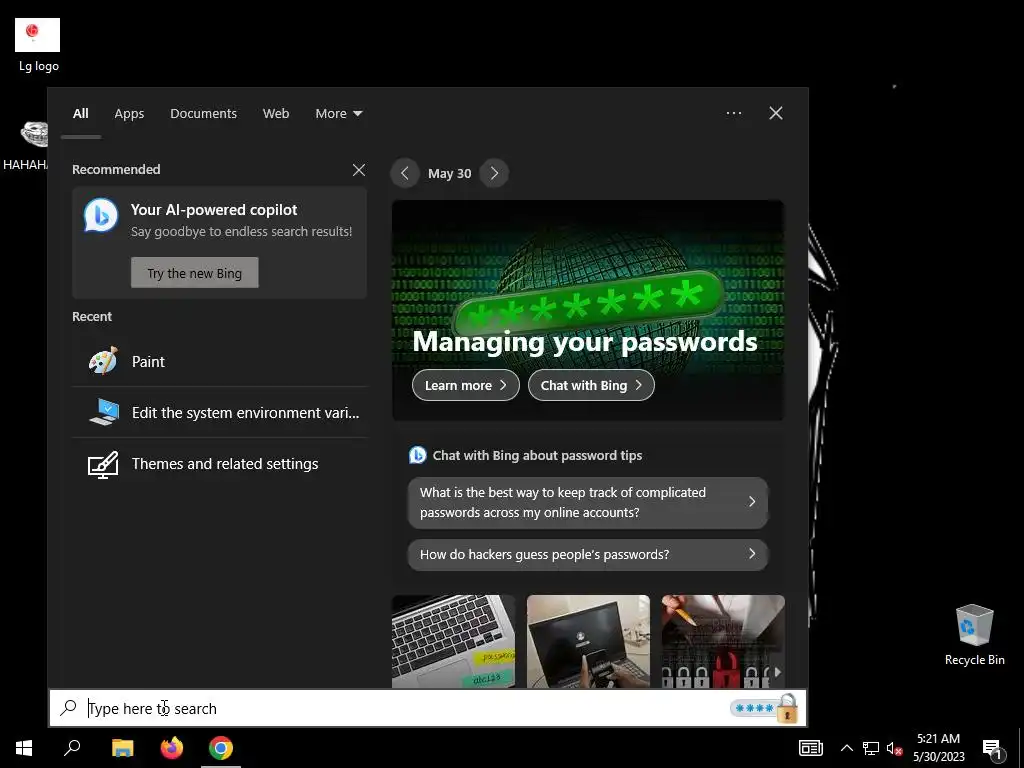
Task: Select the Recycle Bin desktop icon
Action: coord(974,635)
